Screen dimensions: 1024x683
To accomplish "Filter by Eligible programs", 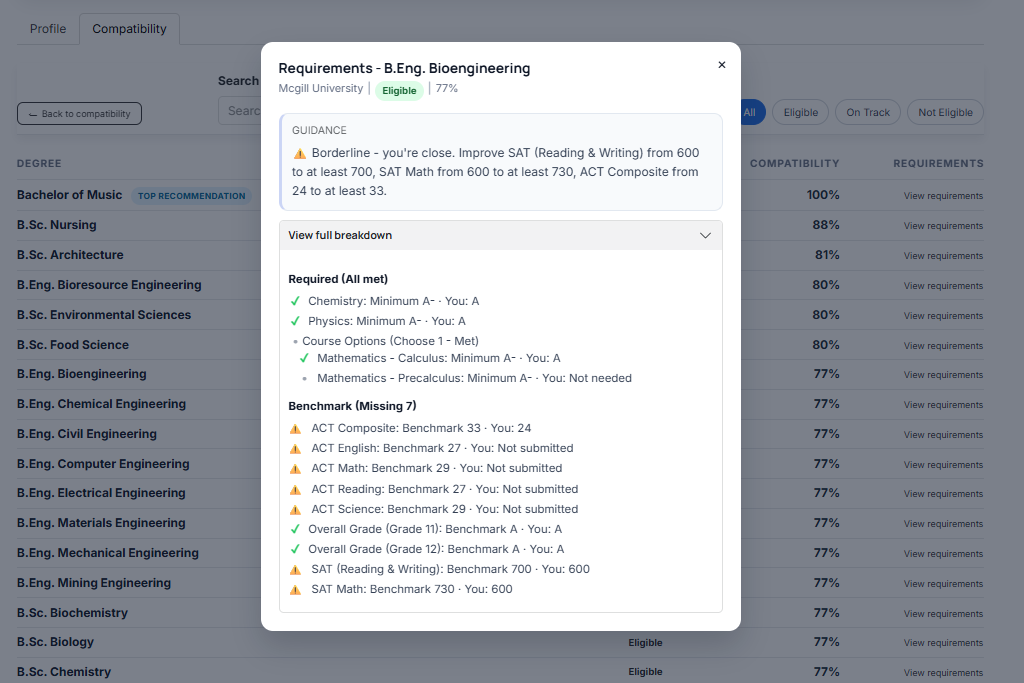I will 801,112.
